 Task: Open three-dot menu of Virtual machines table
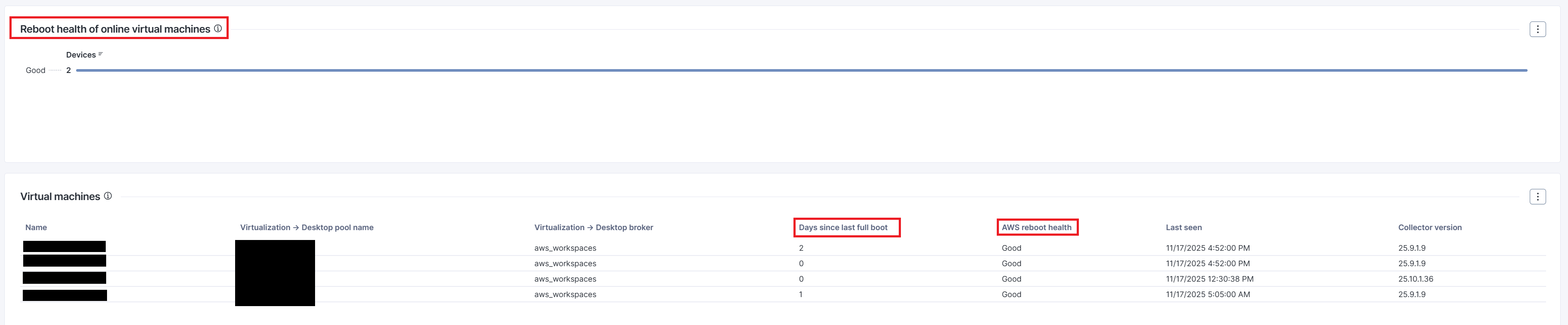click(x=1537, y=197)
